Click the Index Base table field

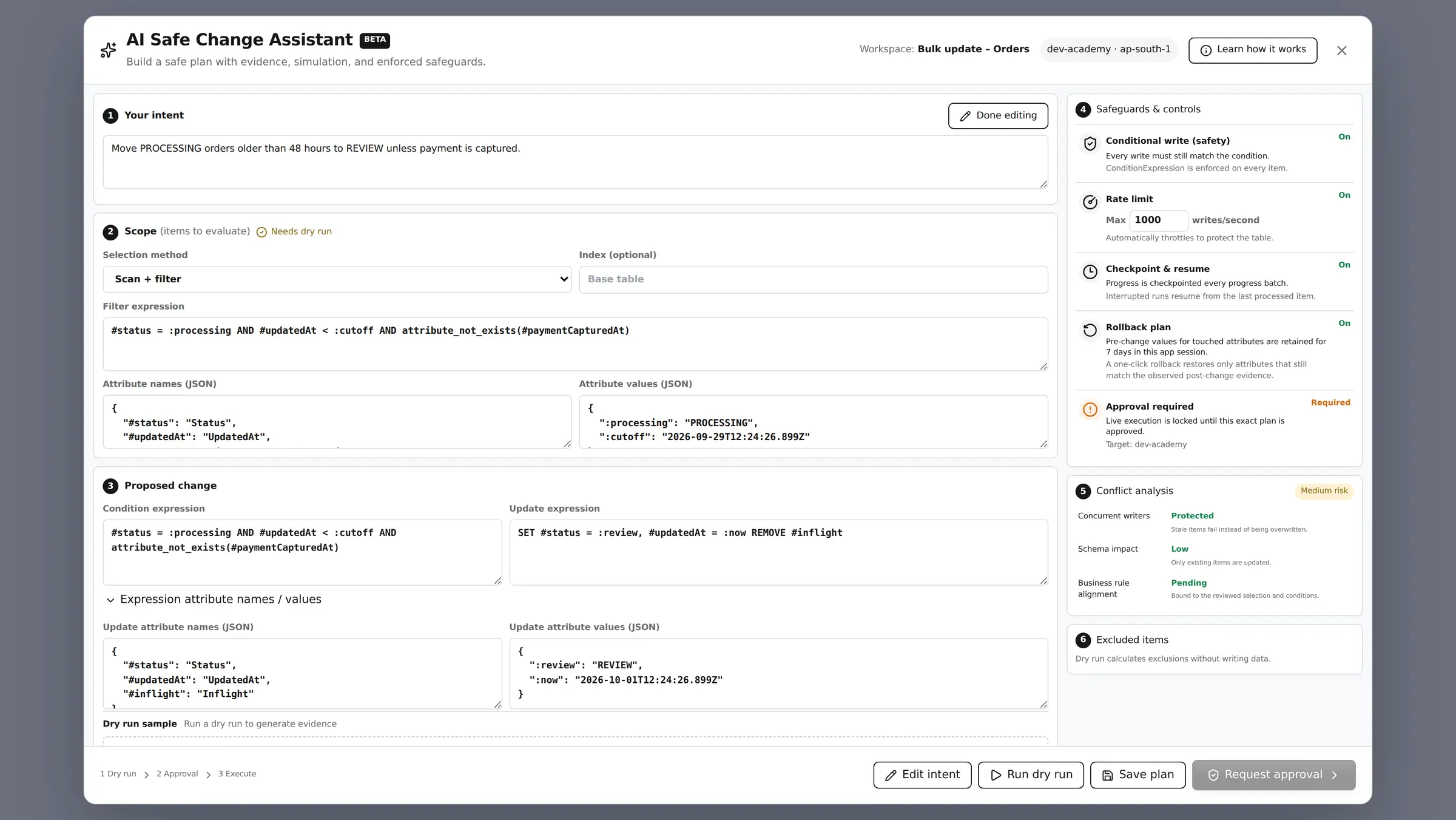pyautogui.click(x=813, y=279)
